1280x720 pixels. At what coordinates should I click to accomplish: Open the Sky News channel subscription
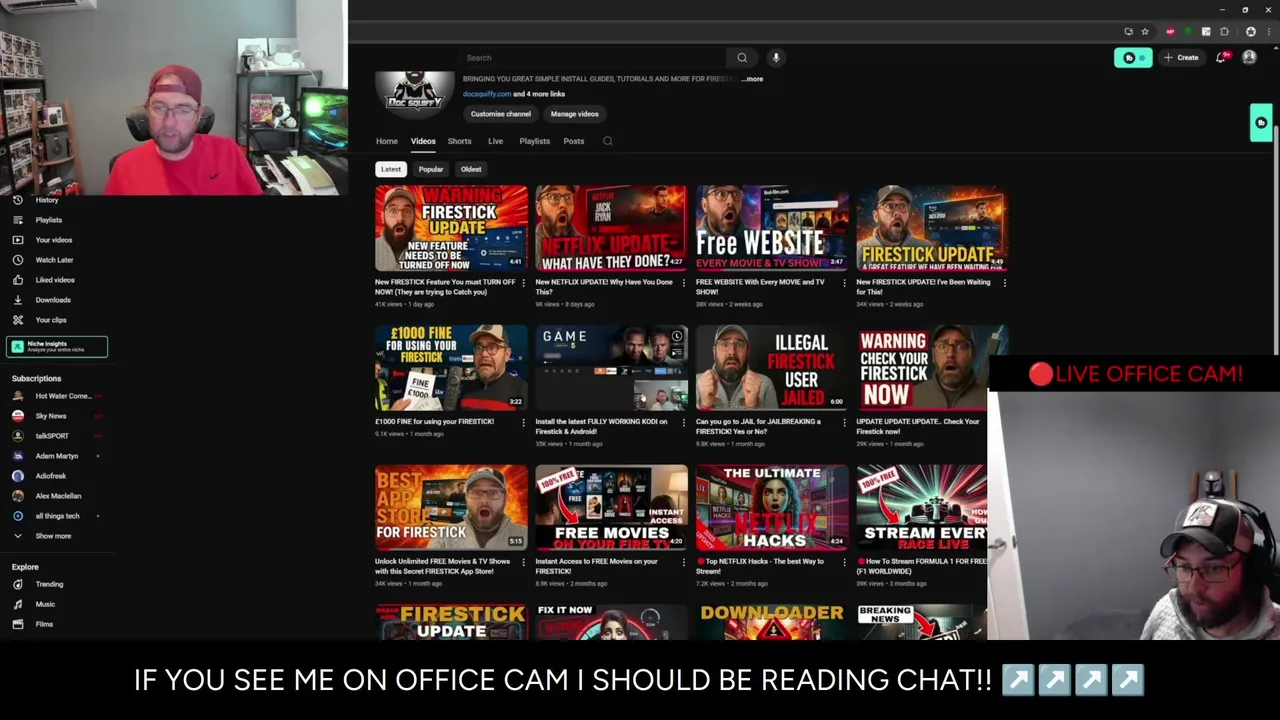[x=55, y=416]
